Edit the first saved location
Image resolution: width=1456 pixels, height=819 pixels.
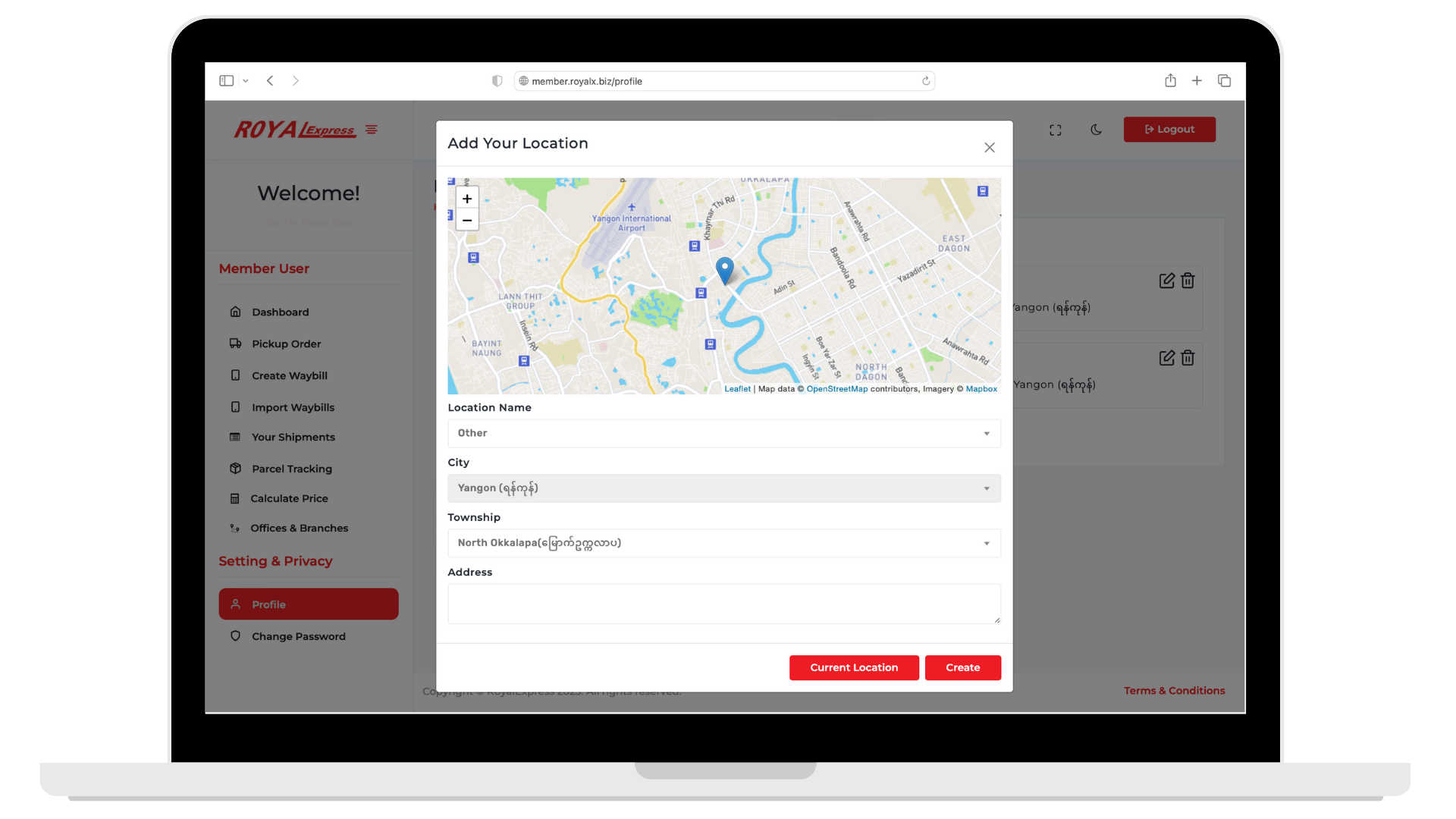pyautogui.click(x=1167, y=281)
